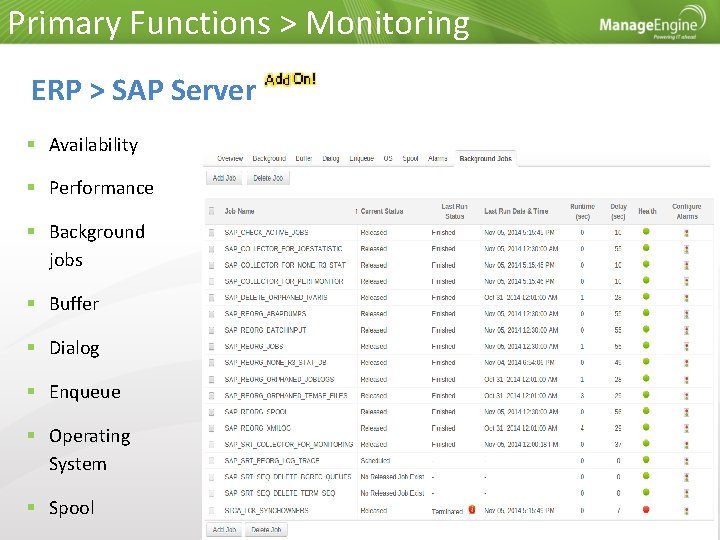
Task: Tick the checkbox for SAP_SRT_COLLECTOR_FOR_MONITORING
Action: pyautogui.click(x=212, y=444)
